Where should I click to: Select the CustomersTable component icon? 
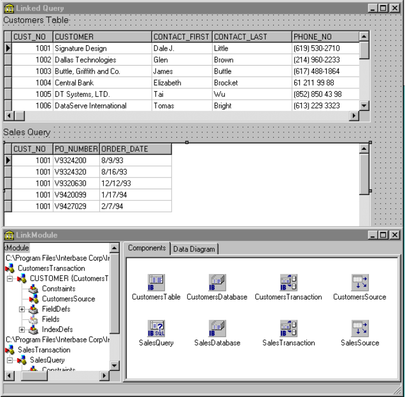pos(156,282)
